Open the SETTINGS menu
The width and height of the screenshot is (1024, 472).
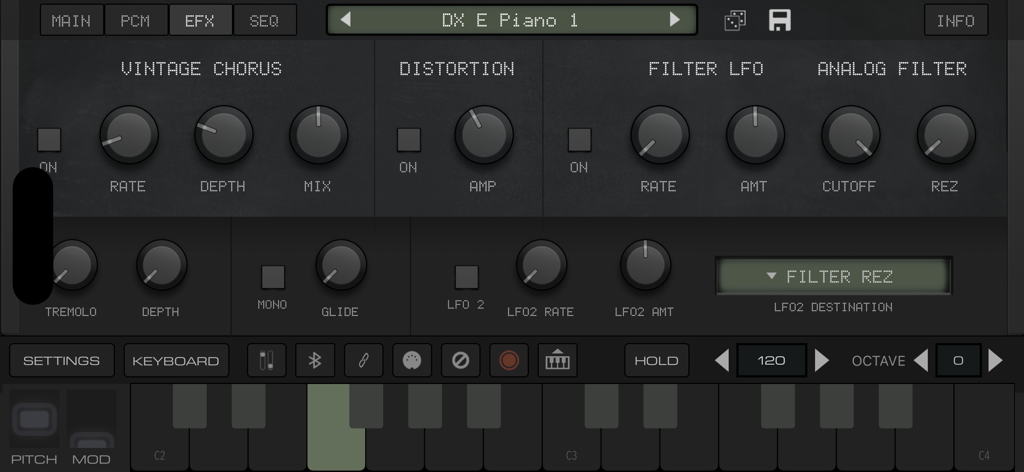pyautogui.click(x=61, y=360)
